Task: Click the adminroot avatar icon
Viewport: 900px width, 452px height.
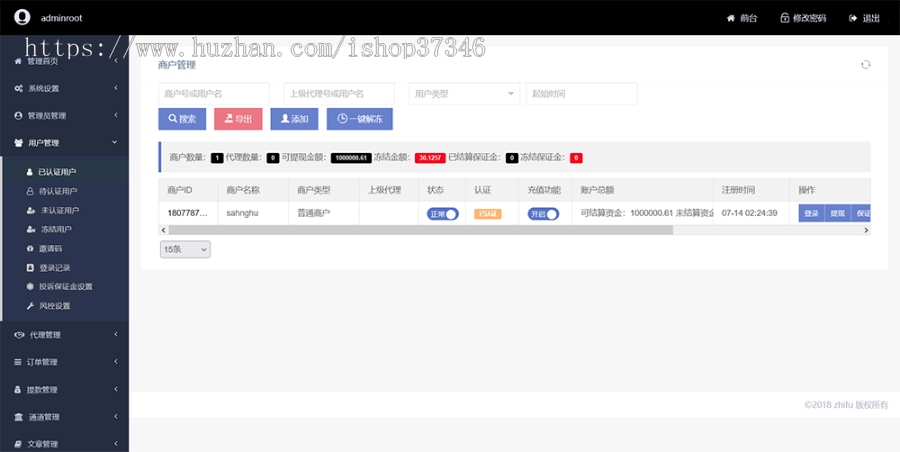Action: pos(22,17)
